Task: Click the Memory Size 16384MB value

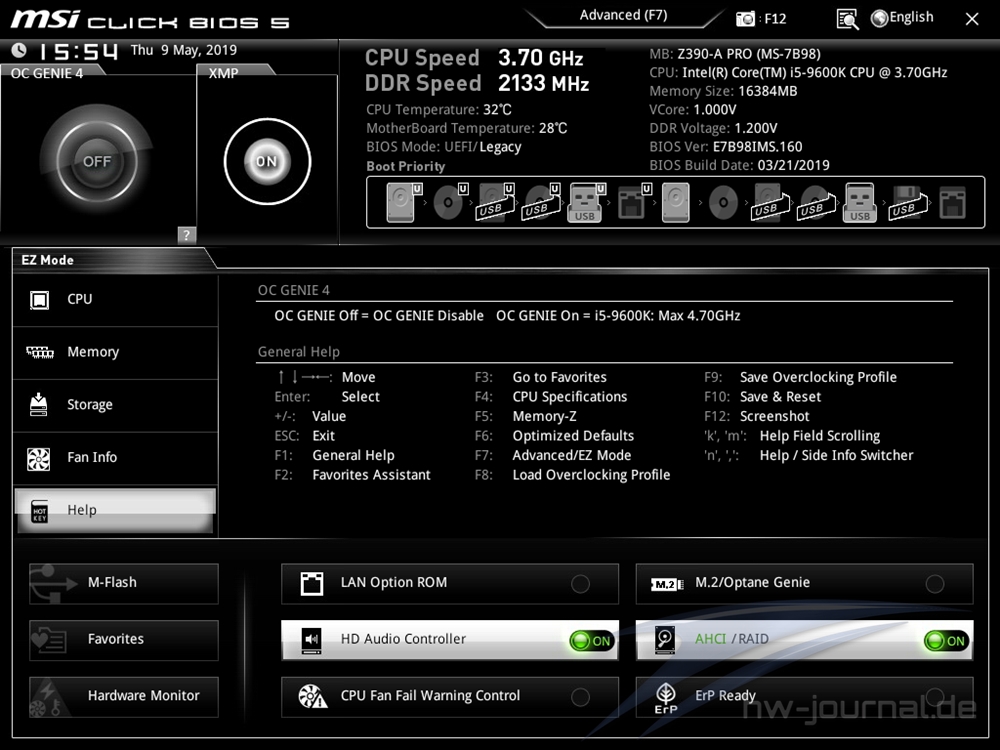Action: [767, 91]
